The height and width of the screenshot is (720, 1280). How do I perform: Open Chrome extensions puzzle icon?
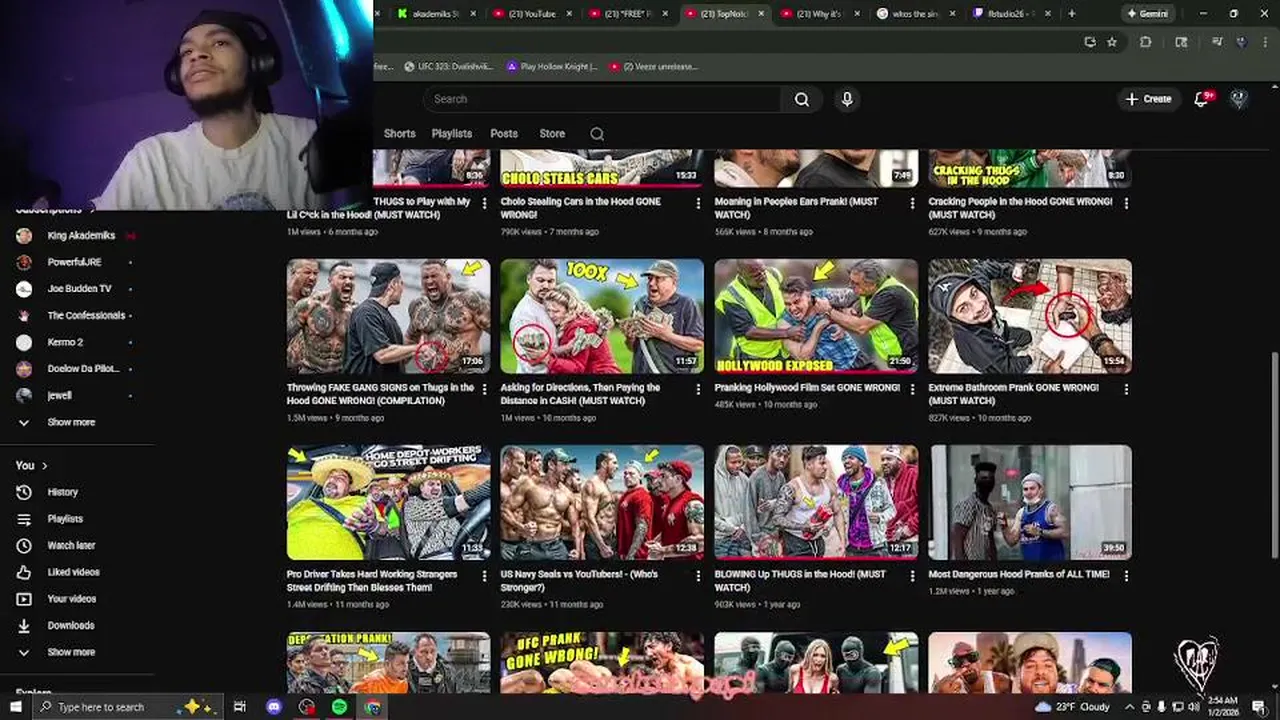point(1146,42)
